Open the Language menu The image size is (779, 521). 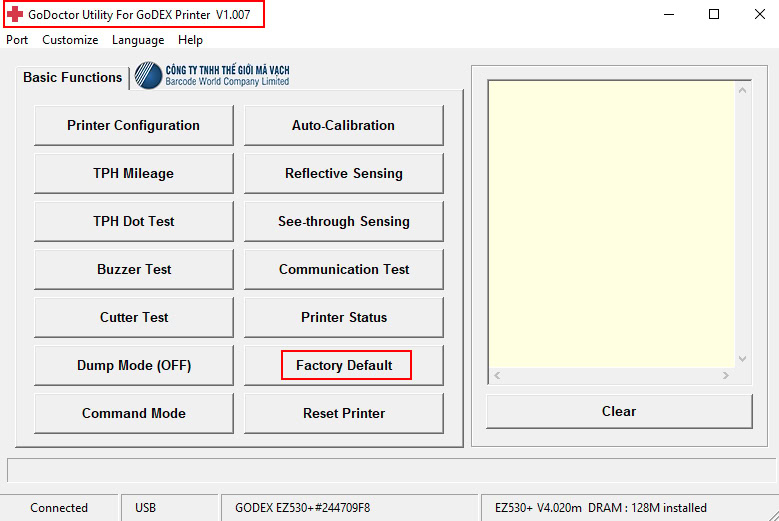coord(138,40)
